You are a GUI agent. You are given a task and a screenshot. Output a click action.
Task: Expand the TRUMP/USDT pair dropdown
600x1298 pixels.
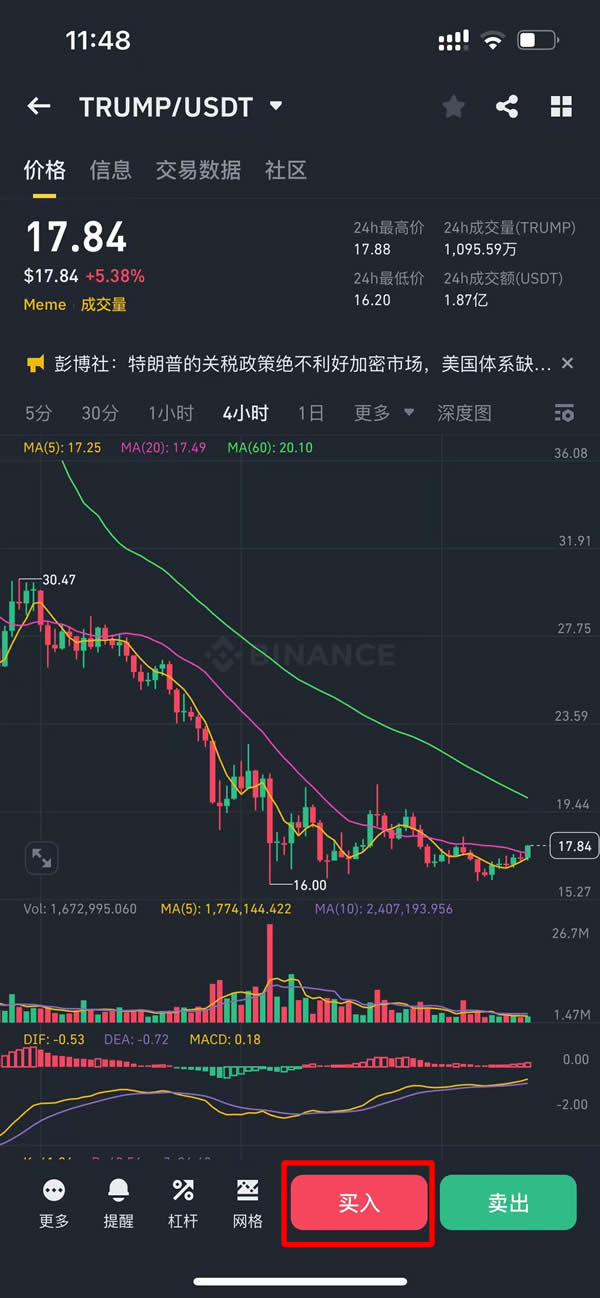(276, 106)
